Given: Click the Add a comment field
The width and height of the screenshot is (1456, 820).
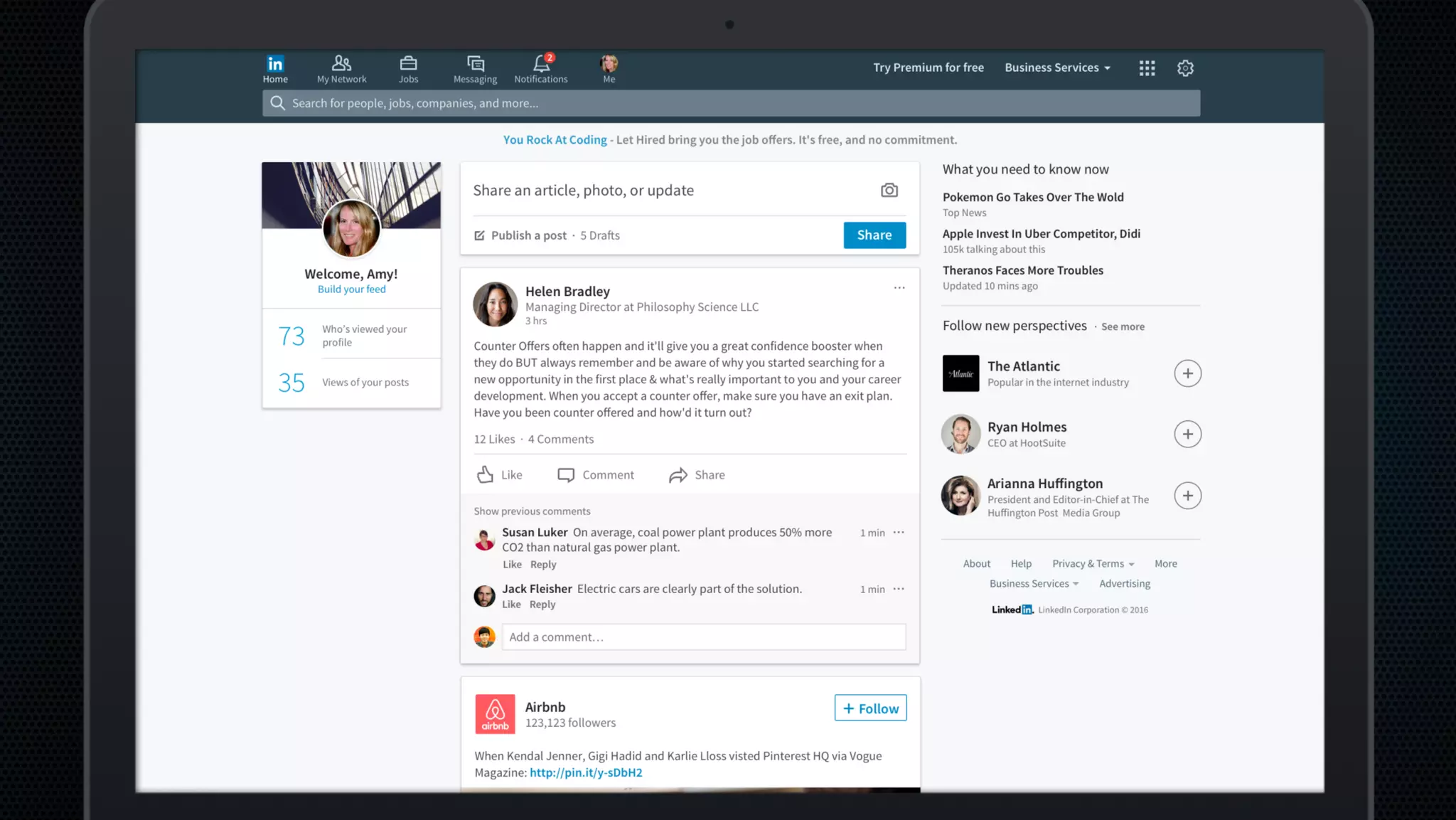Looking at the screenshot, I should (704, 637).
